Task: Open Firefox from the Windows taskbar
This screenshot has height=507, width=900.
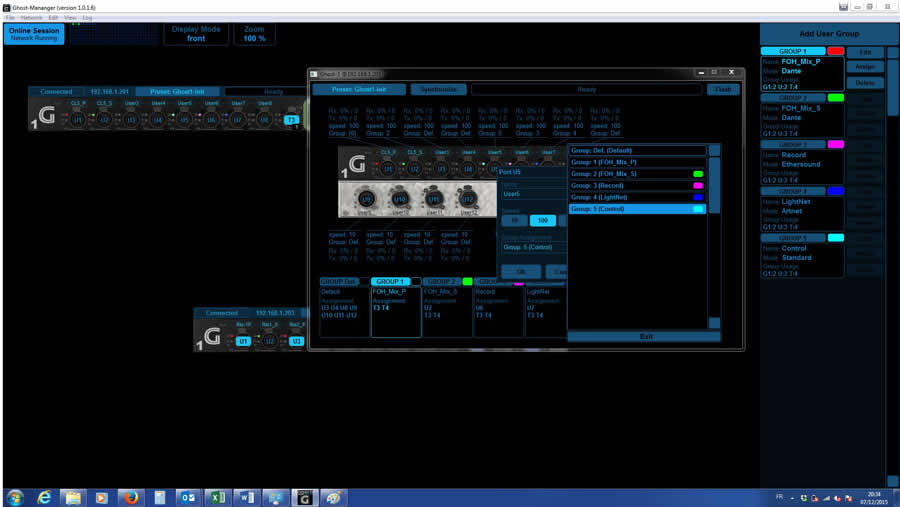Action: (130, 497)
